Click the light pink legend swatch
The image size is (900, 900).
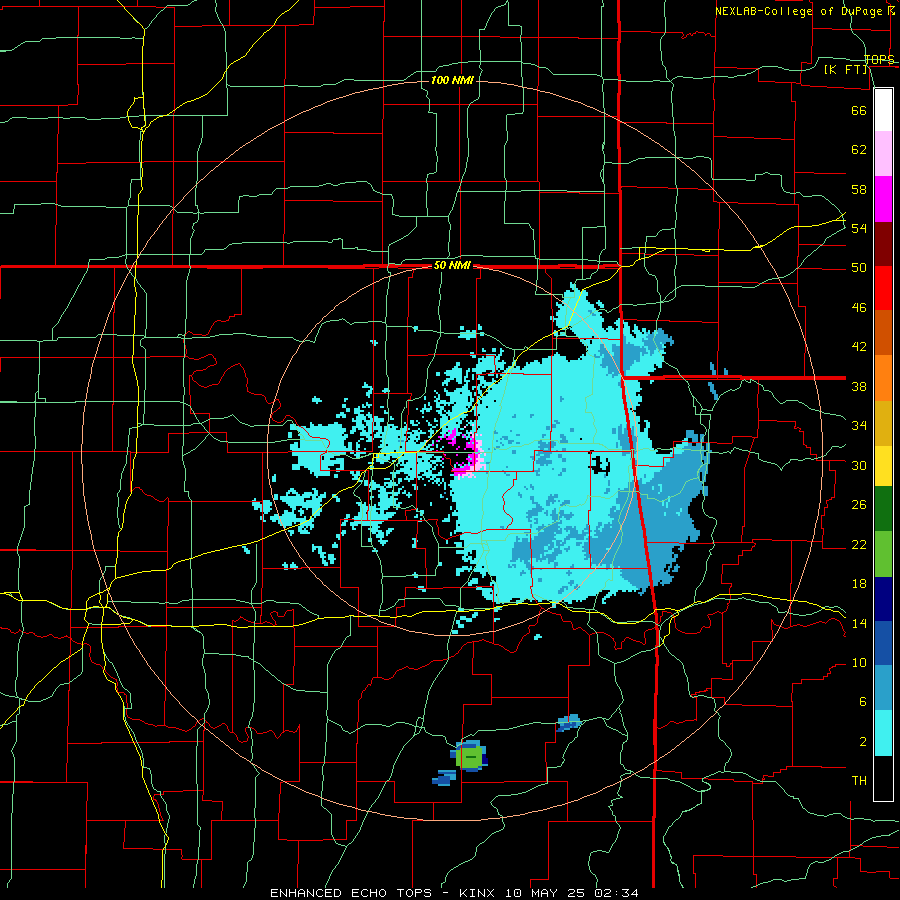[883, 154]
